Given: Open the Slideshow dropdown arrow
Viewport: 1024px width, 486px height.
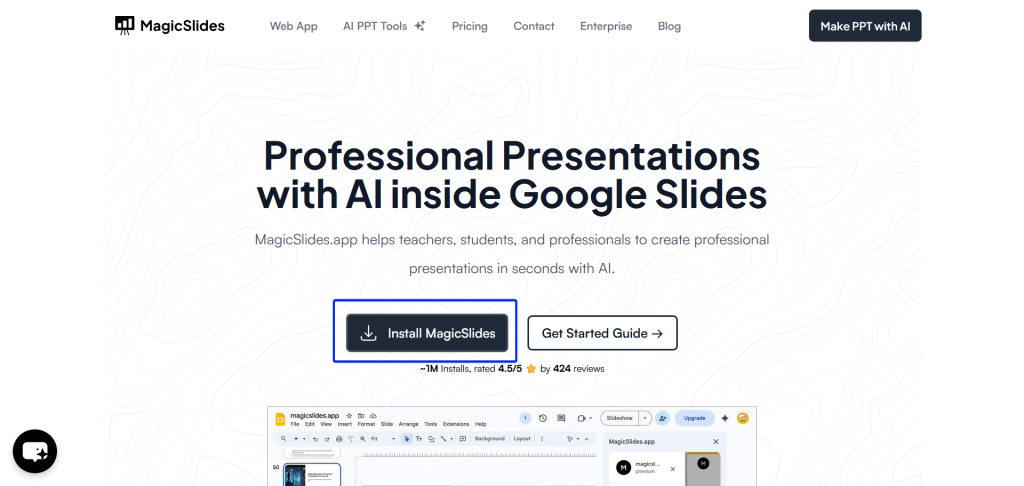Looking at the screenshot, I should point(645,418).
